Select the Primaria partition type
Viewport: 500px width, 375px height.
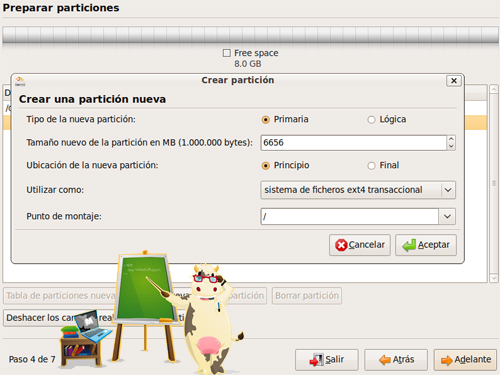[x=266, y=119]
